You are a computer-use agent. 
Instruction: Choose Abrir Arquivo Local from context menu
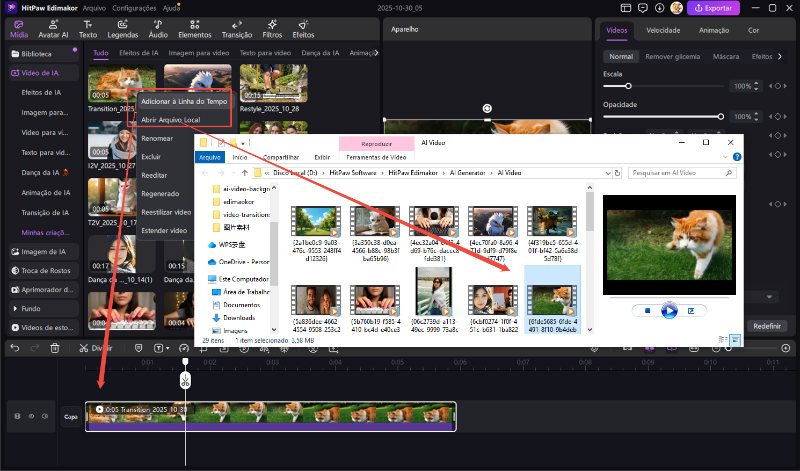pyautogui.click(x=171, y=120)
